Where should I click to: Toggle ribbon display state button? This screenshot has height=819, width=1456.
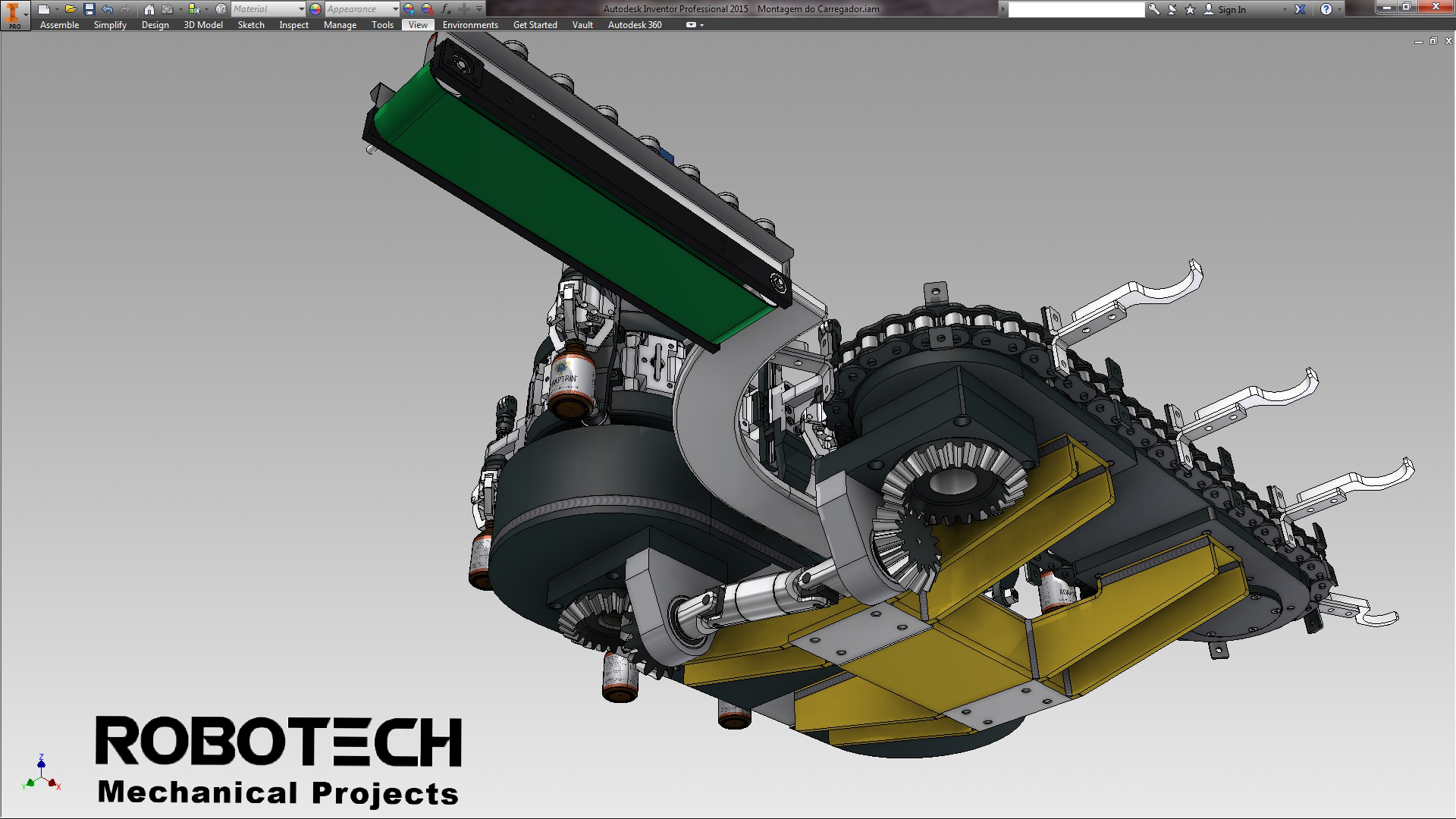(x=691, y=25)
